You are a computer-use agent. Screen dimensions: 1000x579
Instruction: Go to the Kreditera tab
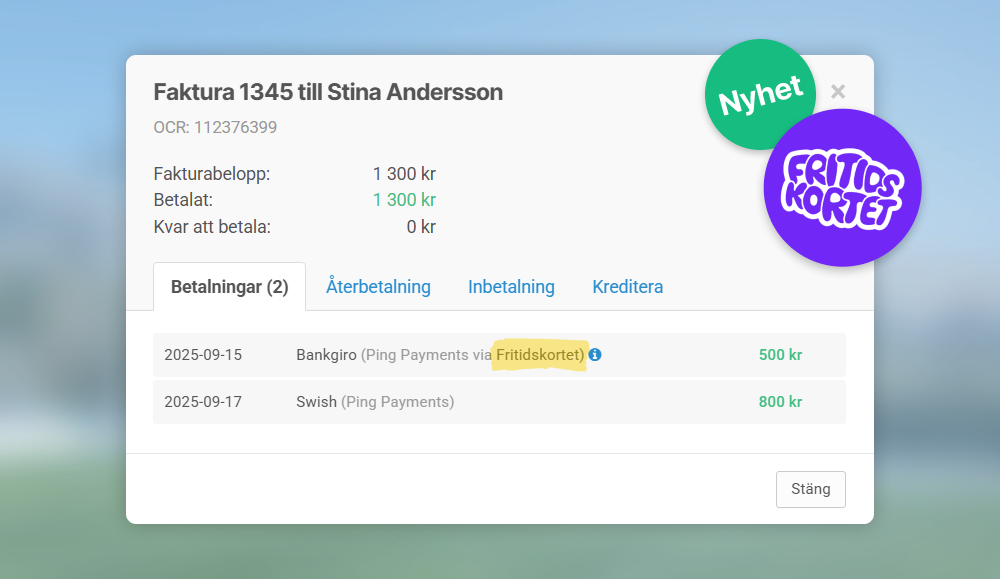click(x=627, y=287)
